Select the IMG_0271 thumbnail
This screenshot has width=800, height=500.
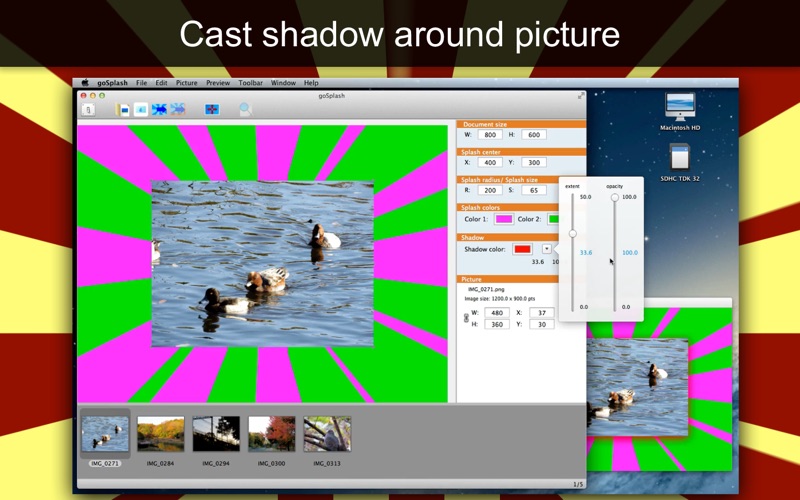[x=105, y=434]
